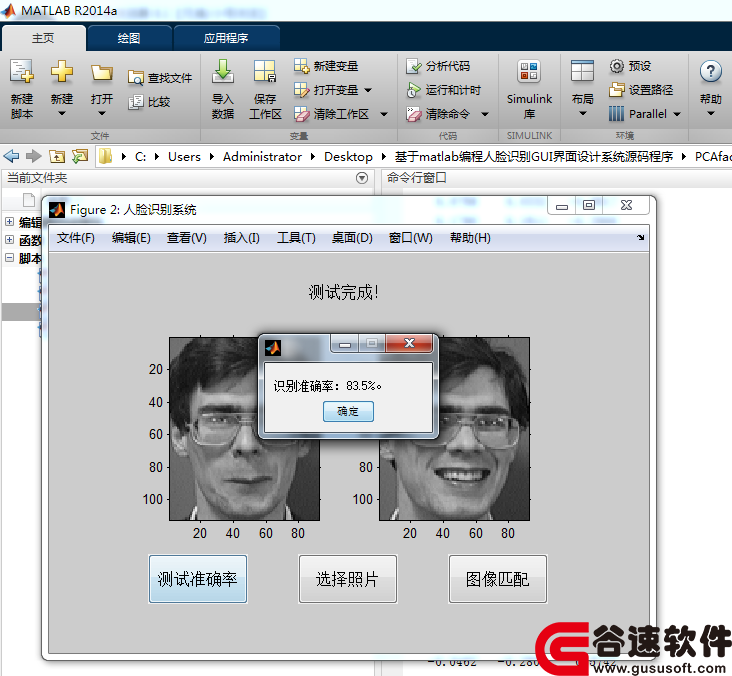Image resolution: width=732 pixels, height=676 pixels.
Task: Click the 新建脚本 (New Script) icon
Action: (x=21, y=72)
